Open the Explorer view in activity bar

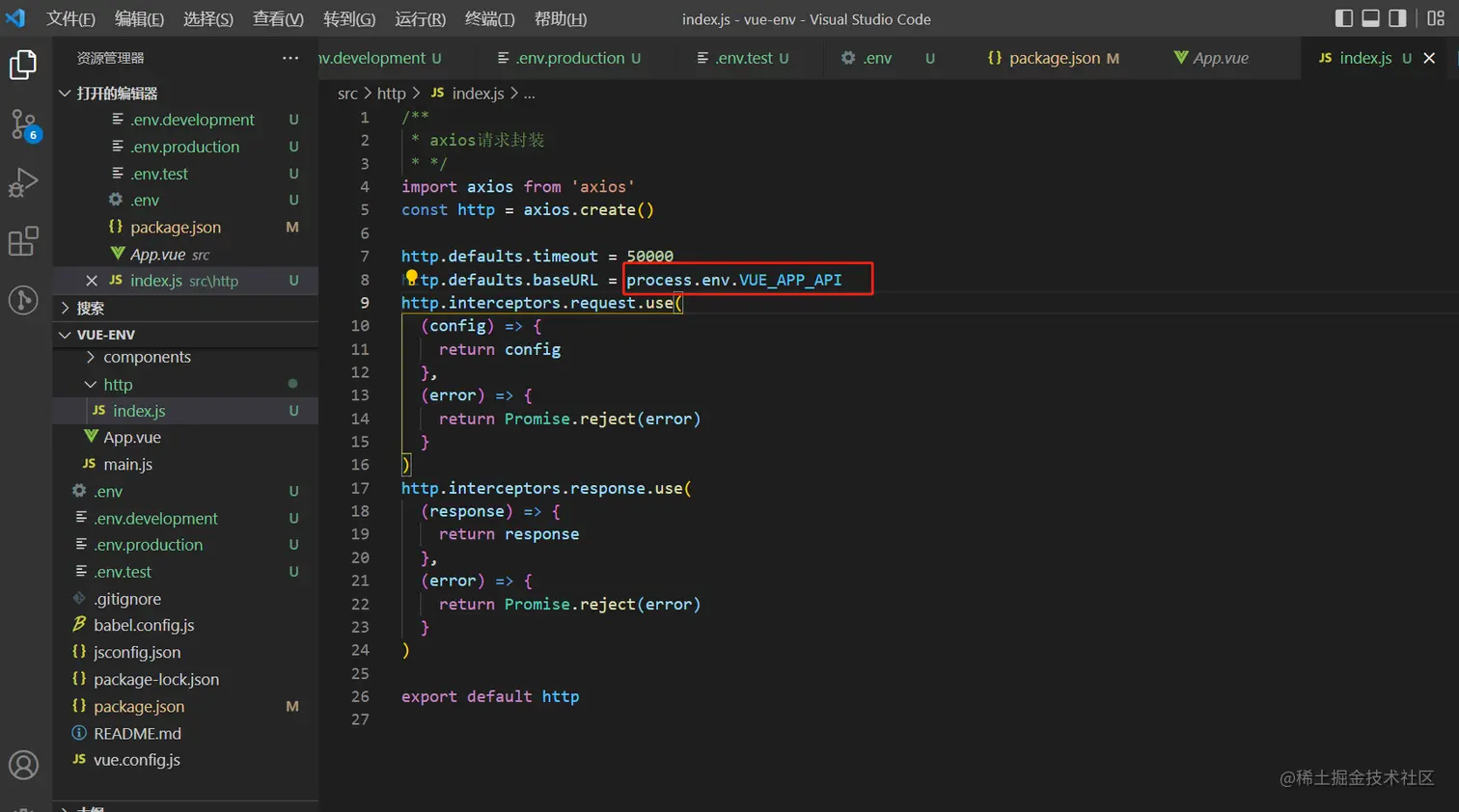(x=23, y=65)
